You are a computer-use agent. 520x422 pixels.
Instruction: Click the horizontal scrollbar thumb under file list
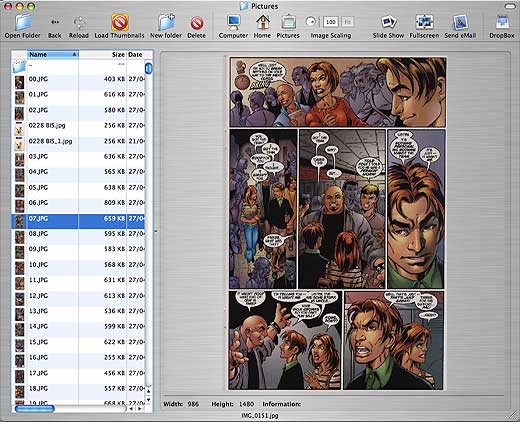click(x=34, y=408)
